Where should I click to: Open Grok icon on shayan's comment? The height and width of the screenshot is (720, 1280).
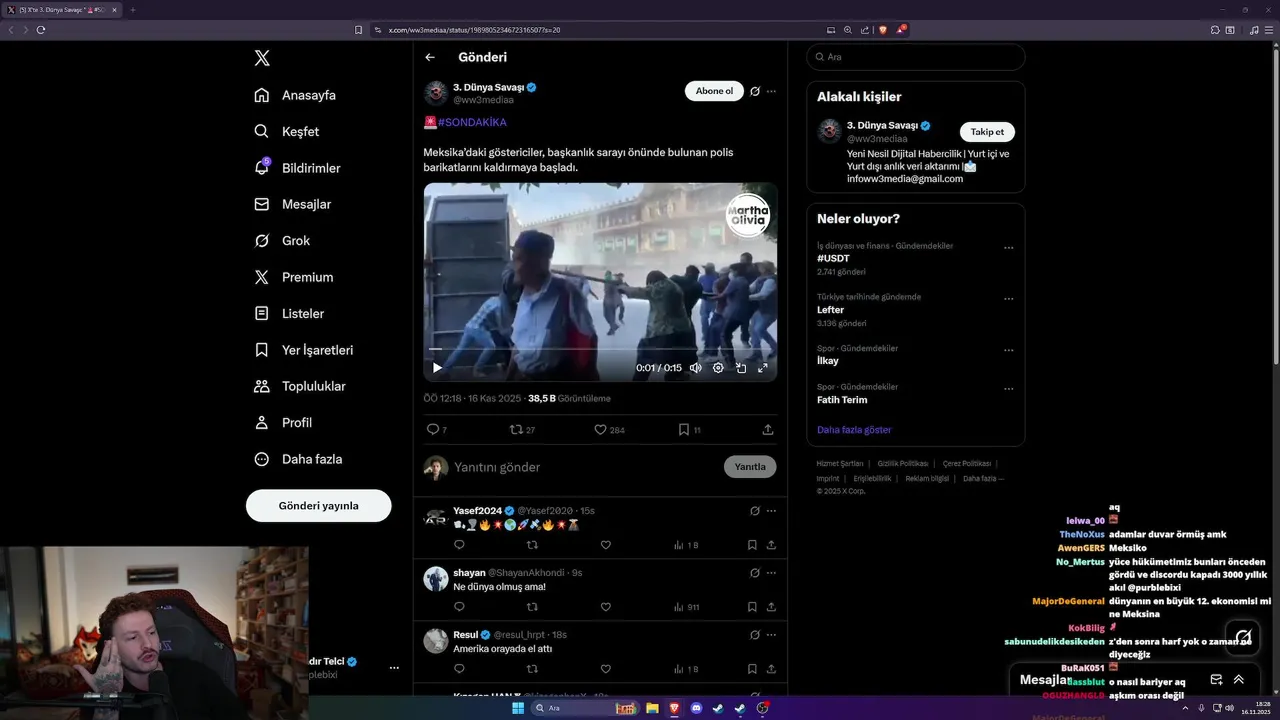(x=755, y=573)
